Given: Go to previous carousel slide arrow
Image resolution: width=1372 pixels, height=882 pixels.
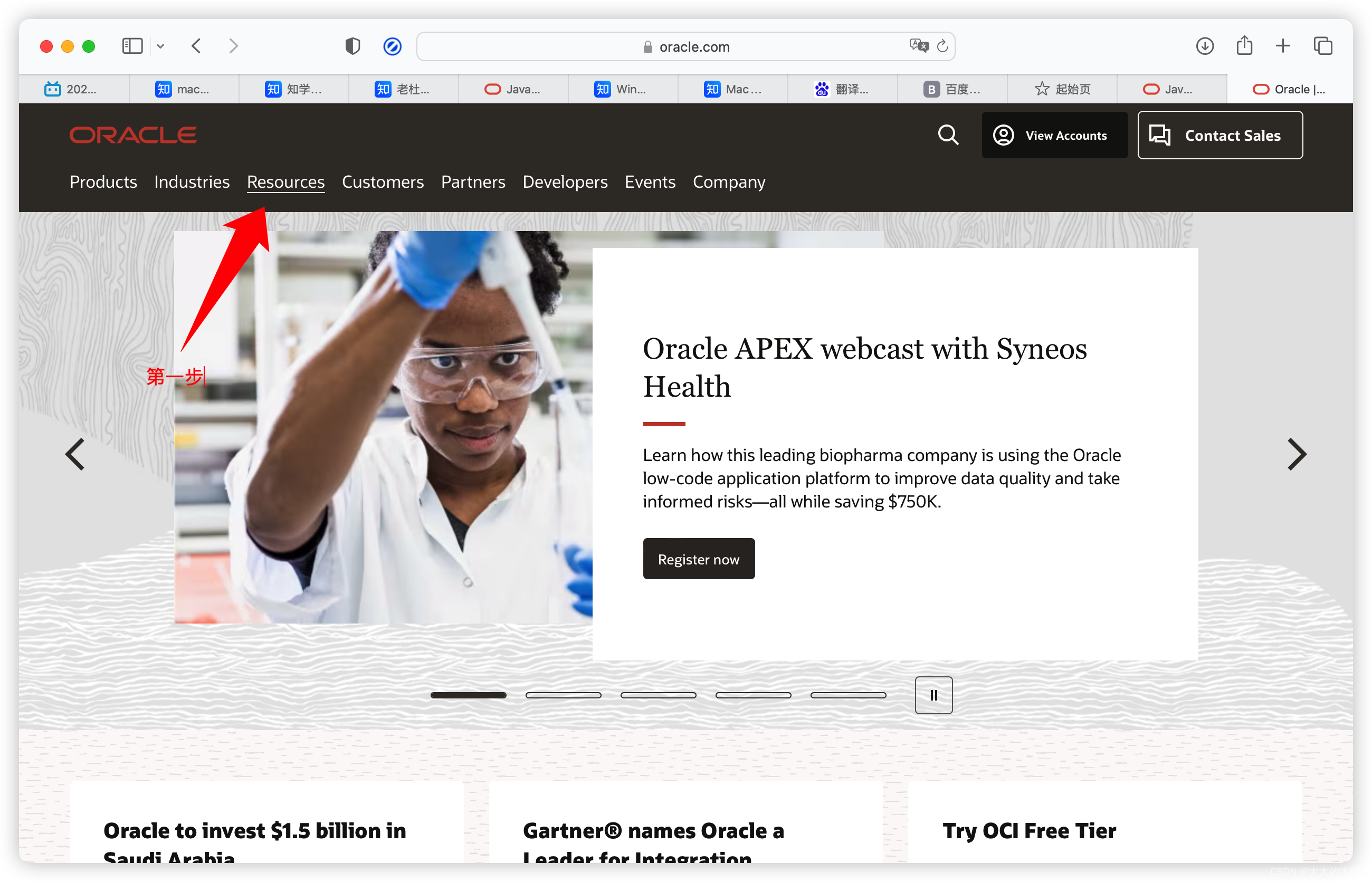Looking at the screenshot, I should [75, 455].
